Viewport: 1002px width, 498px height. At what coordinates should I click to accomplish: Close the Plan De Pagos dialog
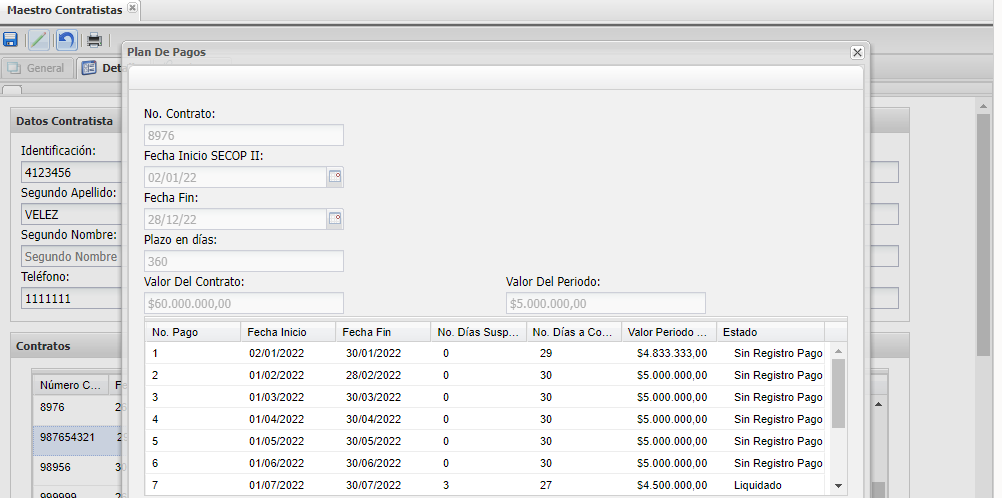(x=857, y=52)
